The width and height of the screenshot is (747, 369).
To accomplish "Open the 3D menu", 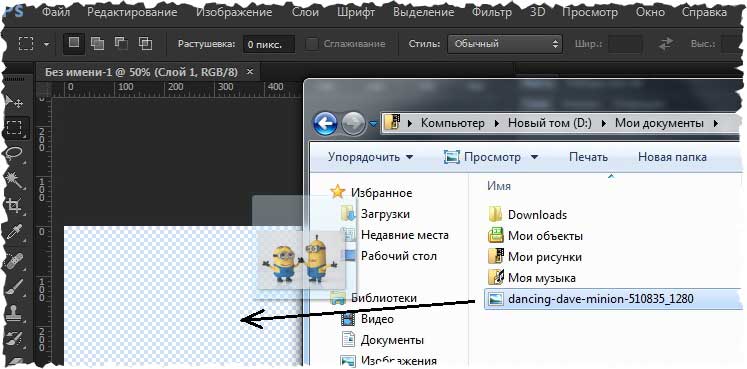I will (537, 12).
